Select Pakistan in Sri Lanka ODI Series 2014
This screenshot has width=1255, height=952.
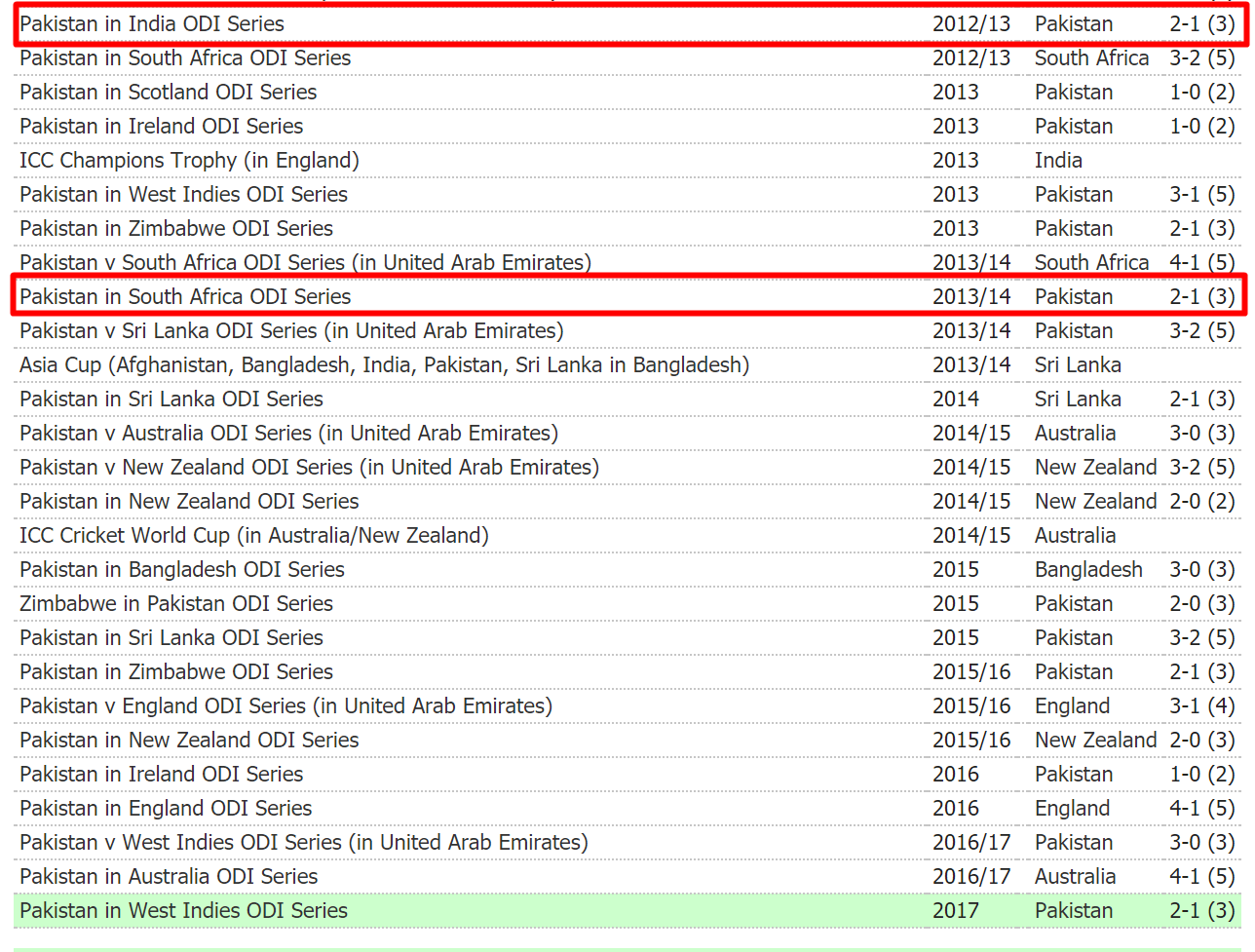point(171,399)
